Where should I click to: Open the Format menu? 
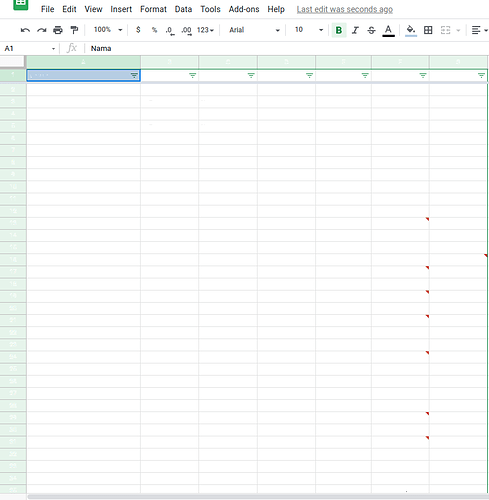pos(153,9)
